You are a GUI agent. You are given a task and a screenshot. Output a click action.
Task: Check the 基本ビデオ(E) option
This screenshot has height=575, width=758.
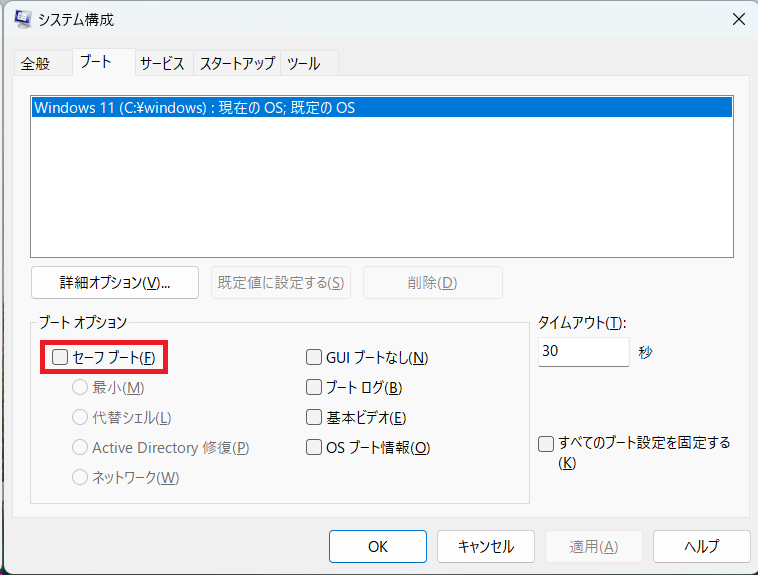314,417
